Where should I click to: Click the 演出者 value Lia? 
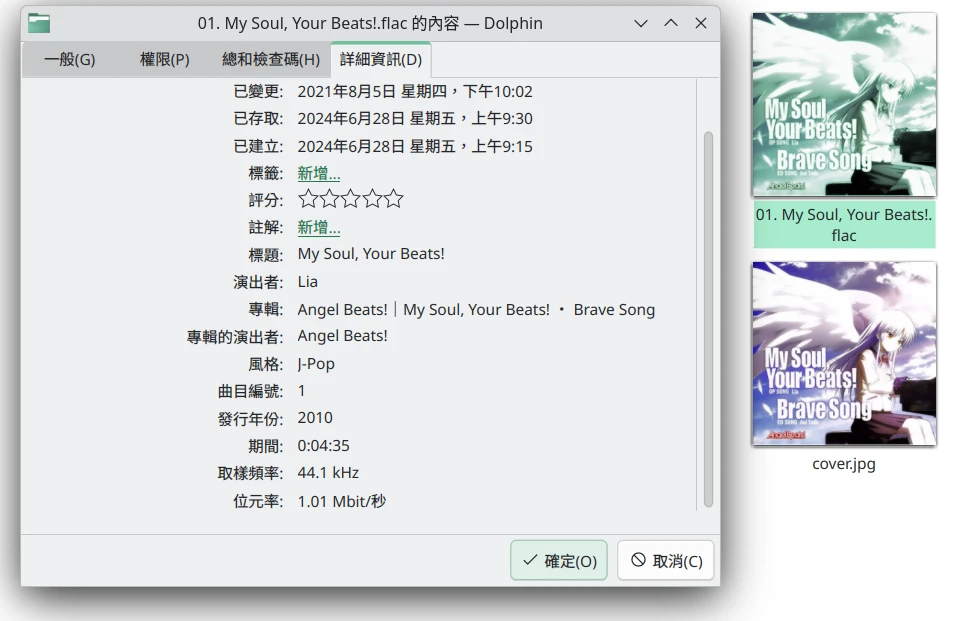click(x=308, y=282)
